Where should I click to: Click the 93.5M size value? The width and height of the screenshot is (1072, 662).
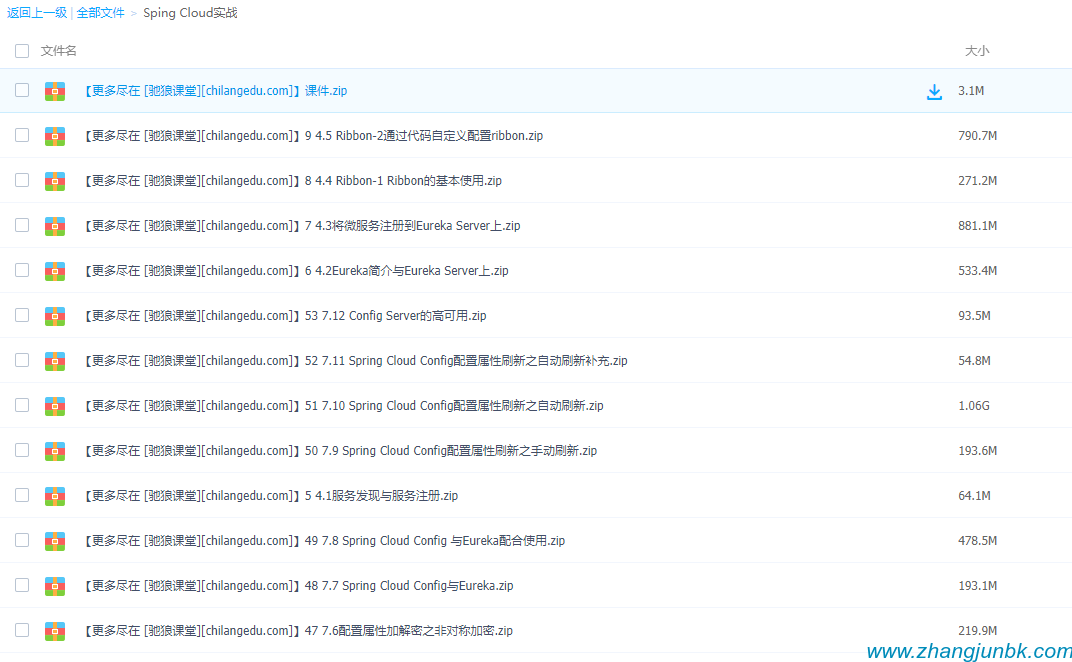[x=974, y=316]
